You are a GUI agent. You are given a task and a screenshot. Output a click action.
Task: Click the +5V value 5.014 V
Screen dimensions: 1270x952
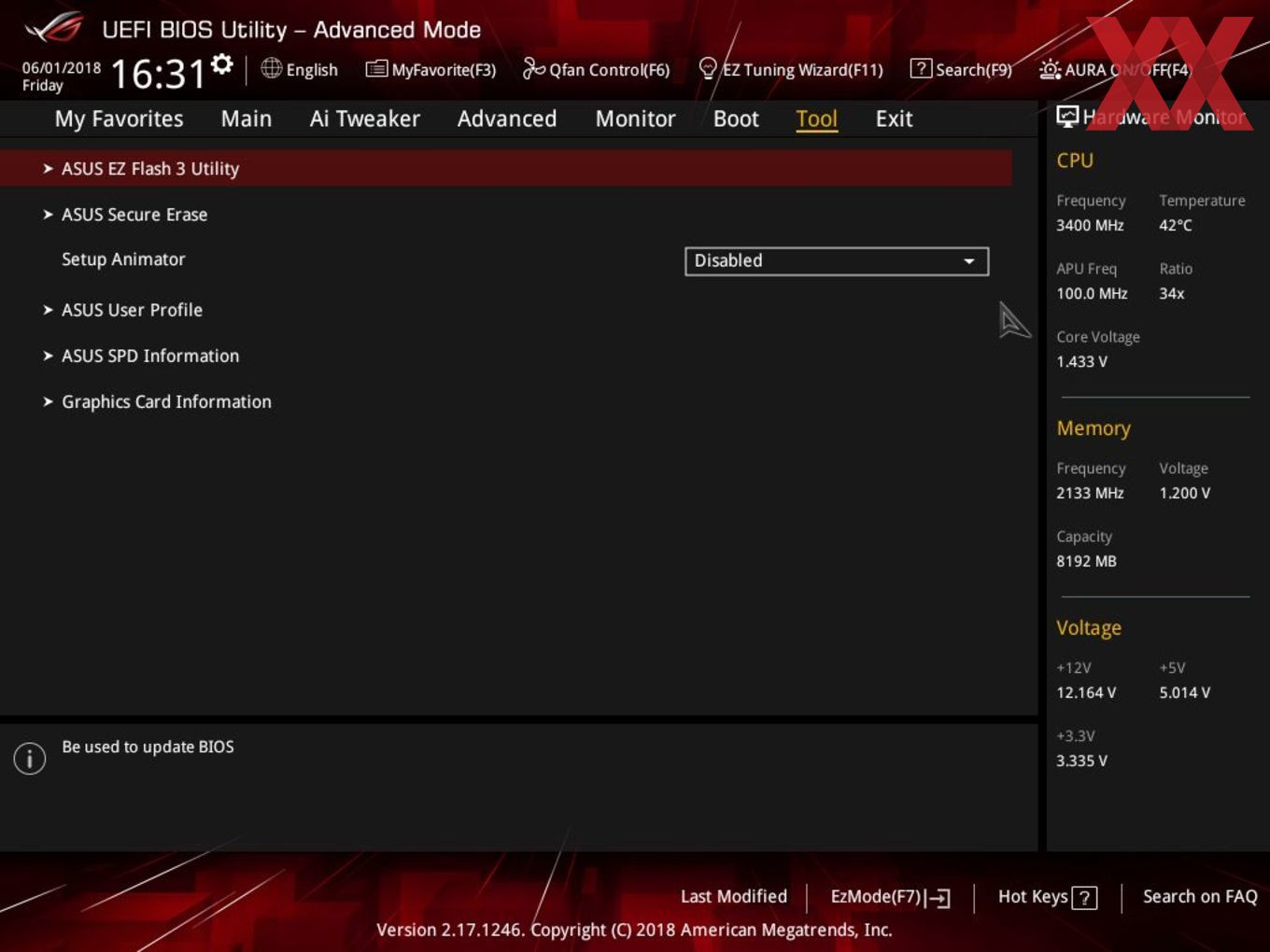1184,693
